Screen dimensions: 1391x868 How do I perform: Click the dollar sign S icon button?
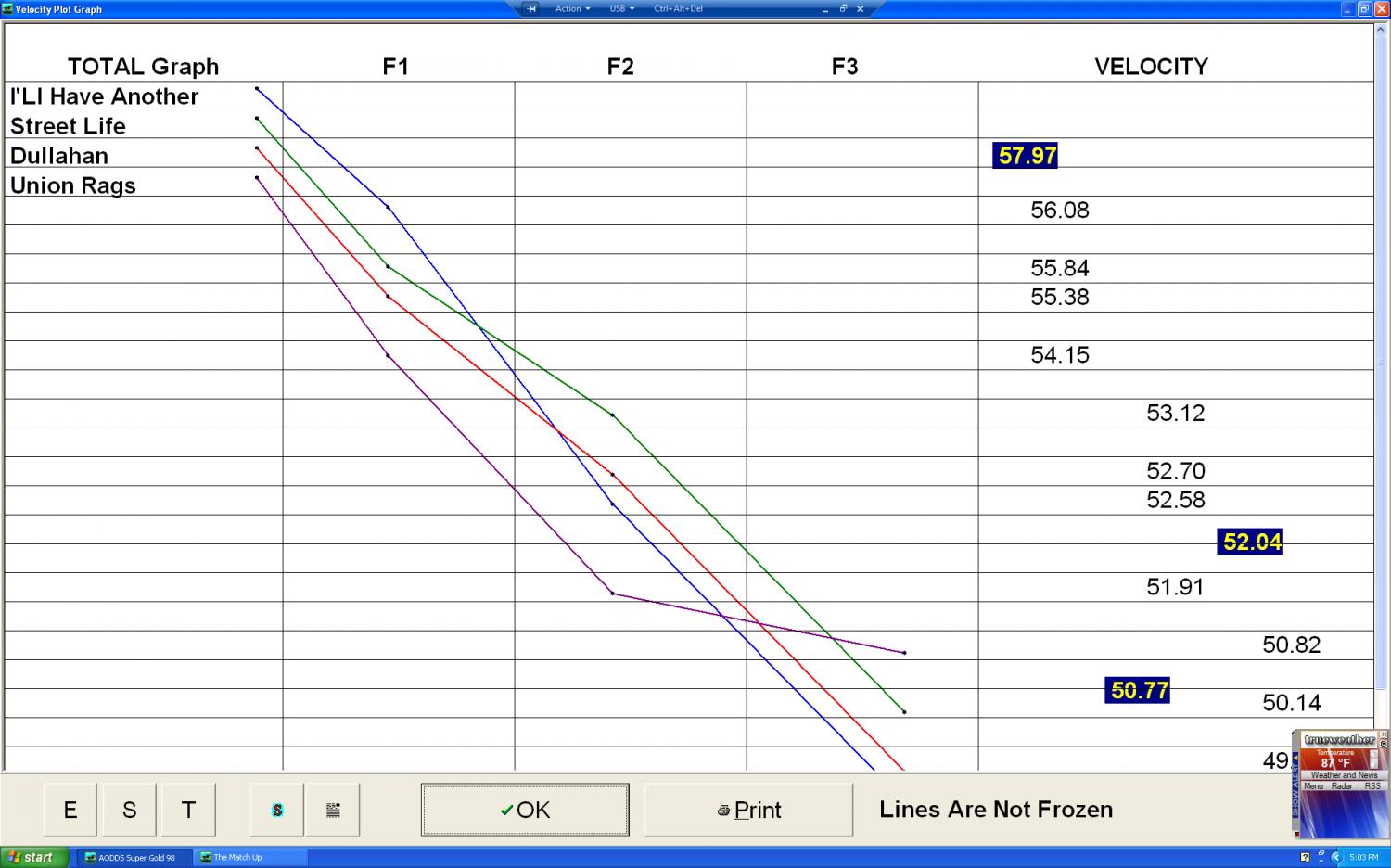tap(277, 810)
